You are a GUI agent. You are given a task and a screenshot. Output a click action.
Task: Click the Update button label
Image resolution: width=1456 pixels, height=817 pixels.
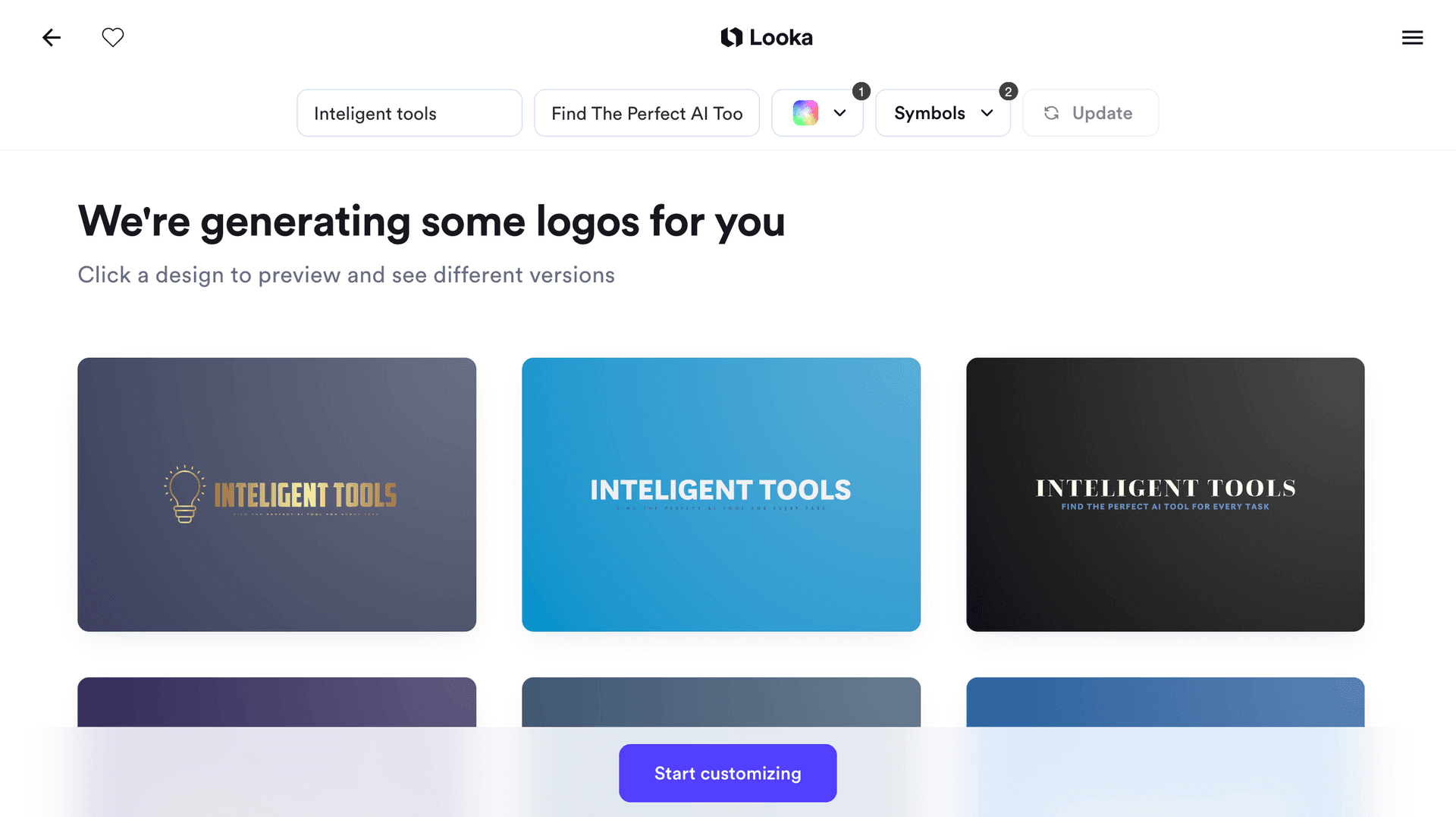pyautogui.click(x=1102, y=113)
